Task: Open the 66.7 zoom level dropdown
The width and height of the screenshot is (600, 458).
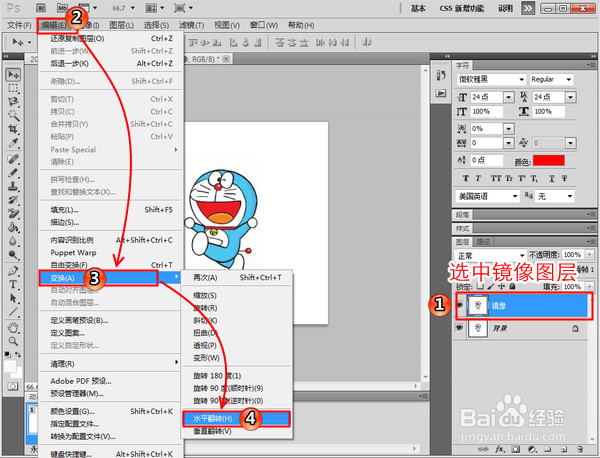Action: [133, 8]
